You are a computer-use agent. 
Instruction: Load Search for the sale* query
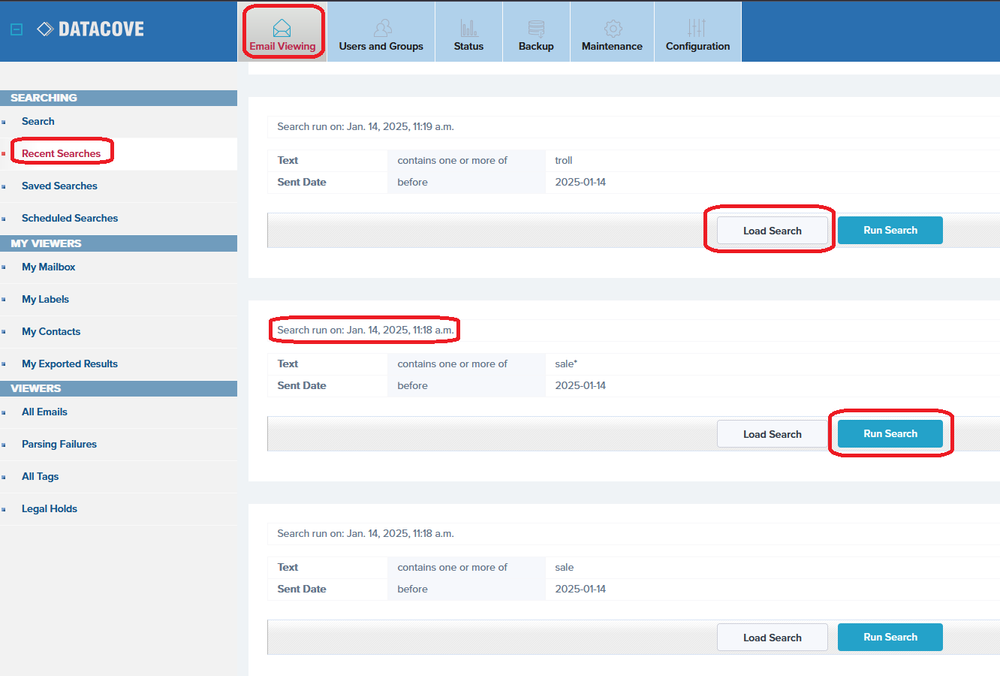click(x=772, y=434)
